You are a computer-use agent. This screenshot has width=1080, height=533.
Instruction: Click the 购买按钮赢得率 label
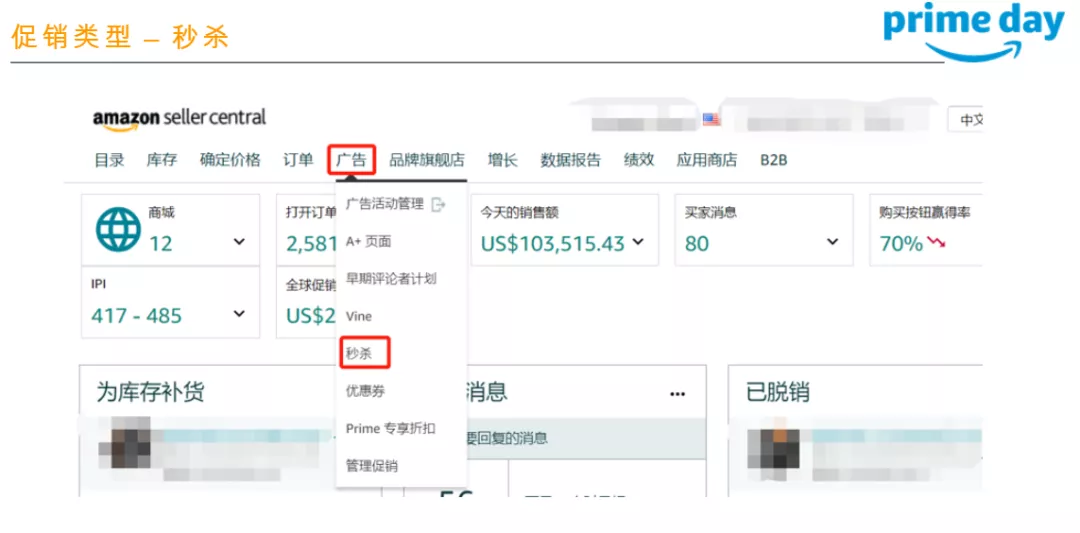[925, 213]
